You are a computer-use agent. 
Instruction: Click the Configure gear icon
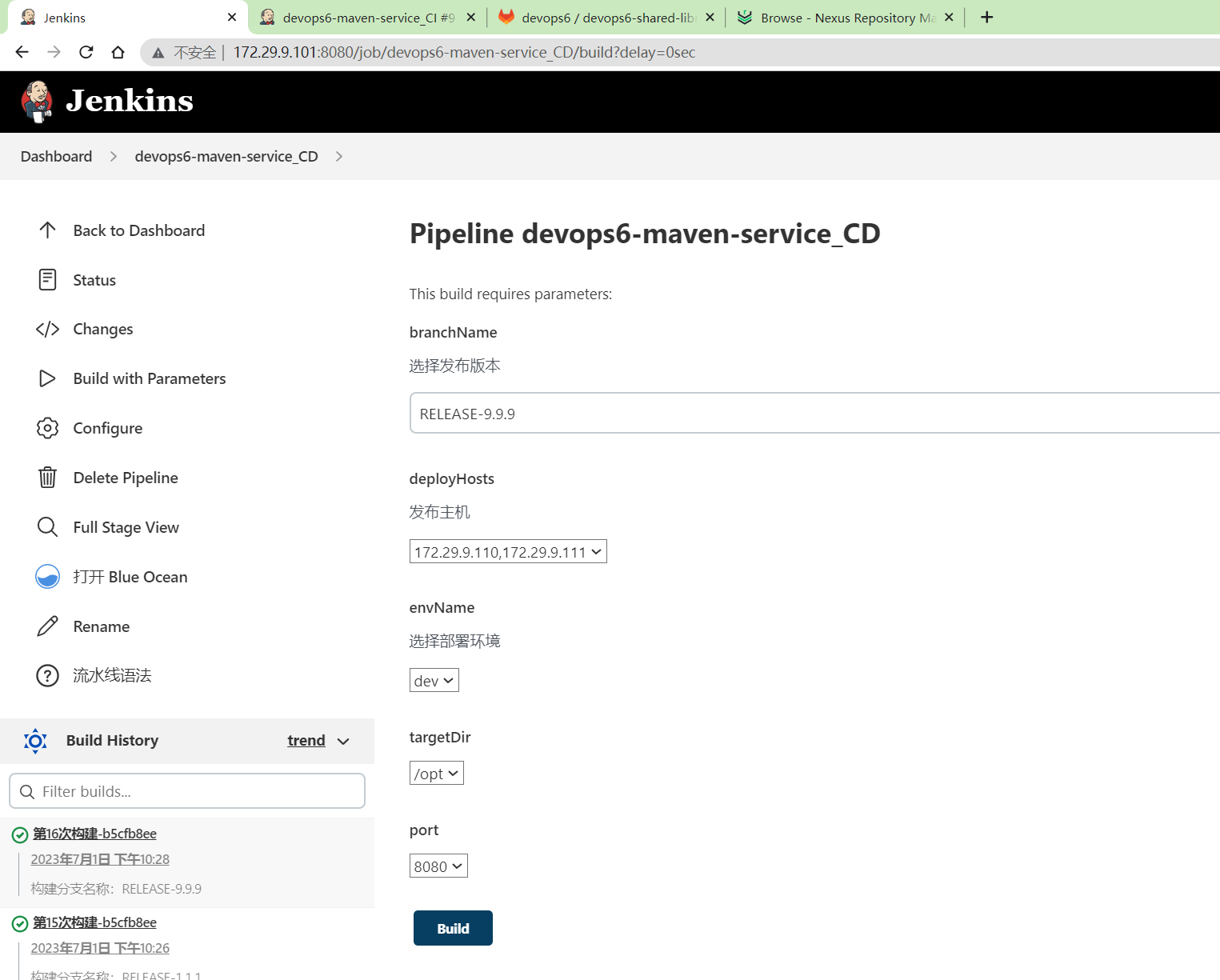[x=47, y=428]
